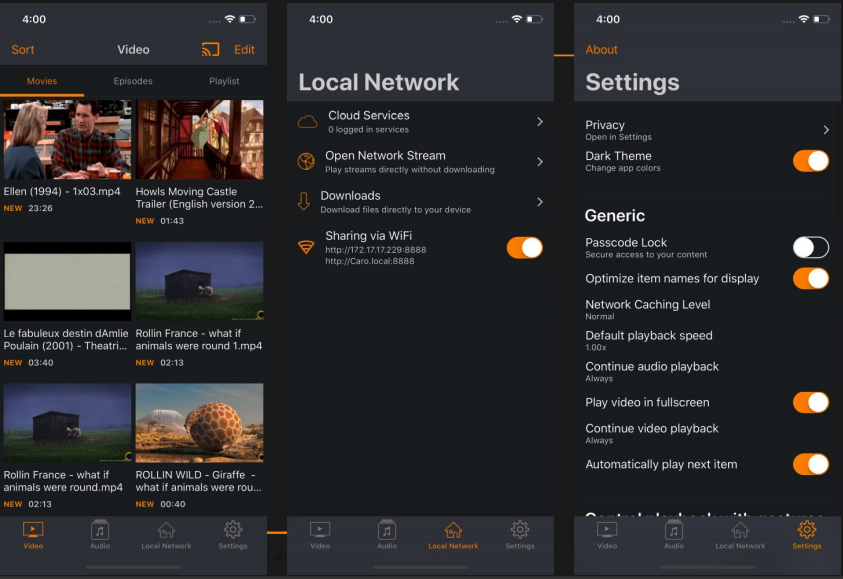The height and width of the screenshot is (579, 843).
Task: Open Ellen (1994) 1x03 video thumbnail
Action: [x=67, y=139]
